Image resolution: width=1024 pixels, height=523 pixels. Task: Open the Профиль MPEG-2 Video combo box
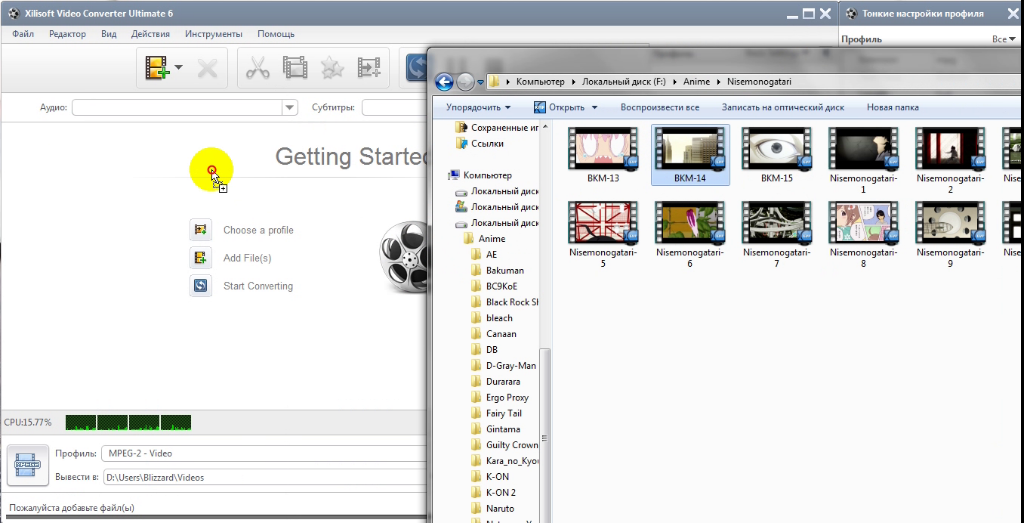(264, 453)
